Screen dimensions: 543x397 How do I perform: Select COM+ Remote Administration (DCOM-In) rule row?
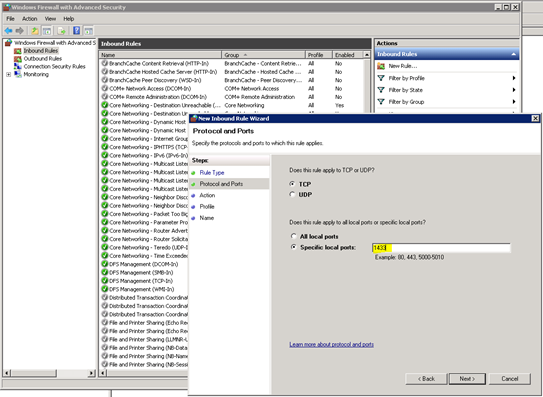point(232,97)
